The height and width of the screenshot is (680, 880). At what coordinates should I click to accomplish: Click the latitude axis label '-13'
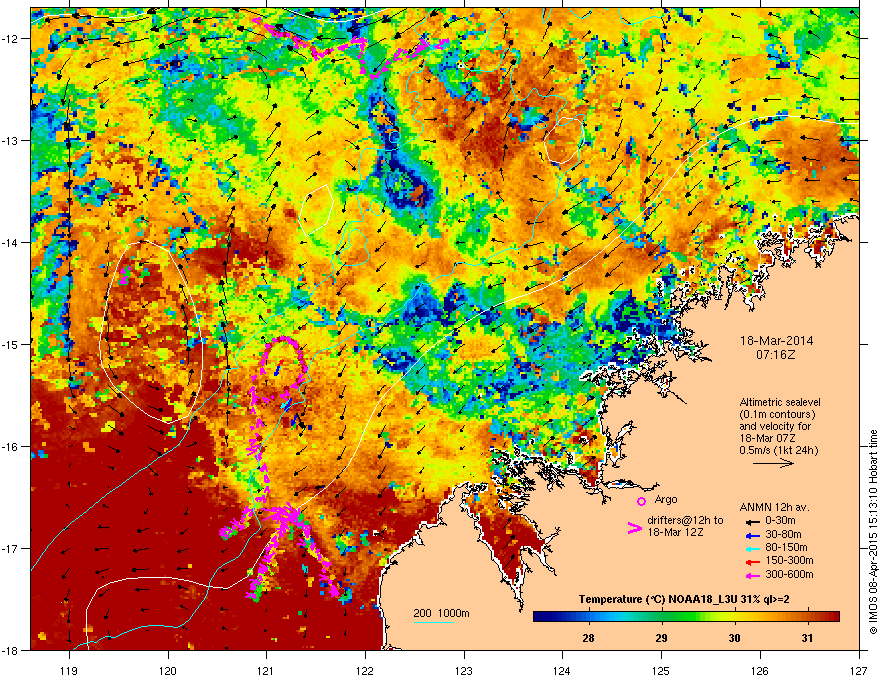(x=10, y=140)
